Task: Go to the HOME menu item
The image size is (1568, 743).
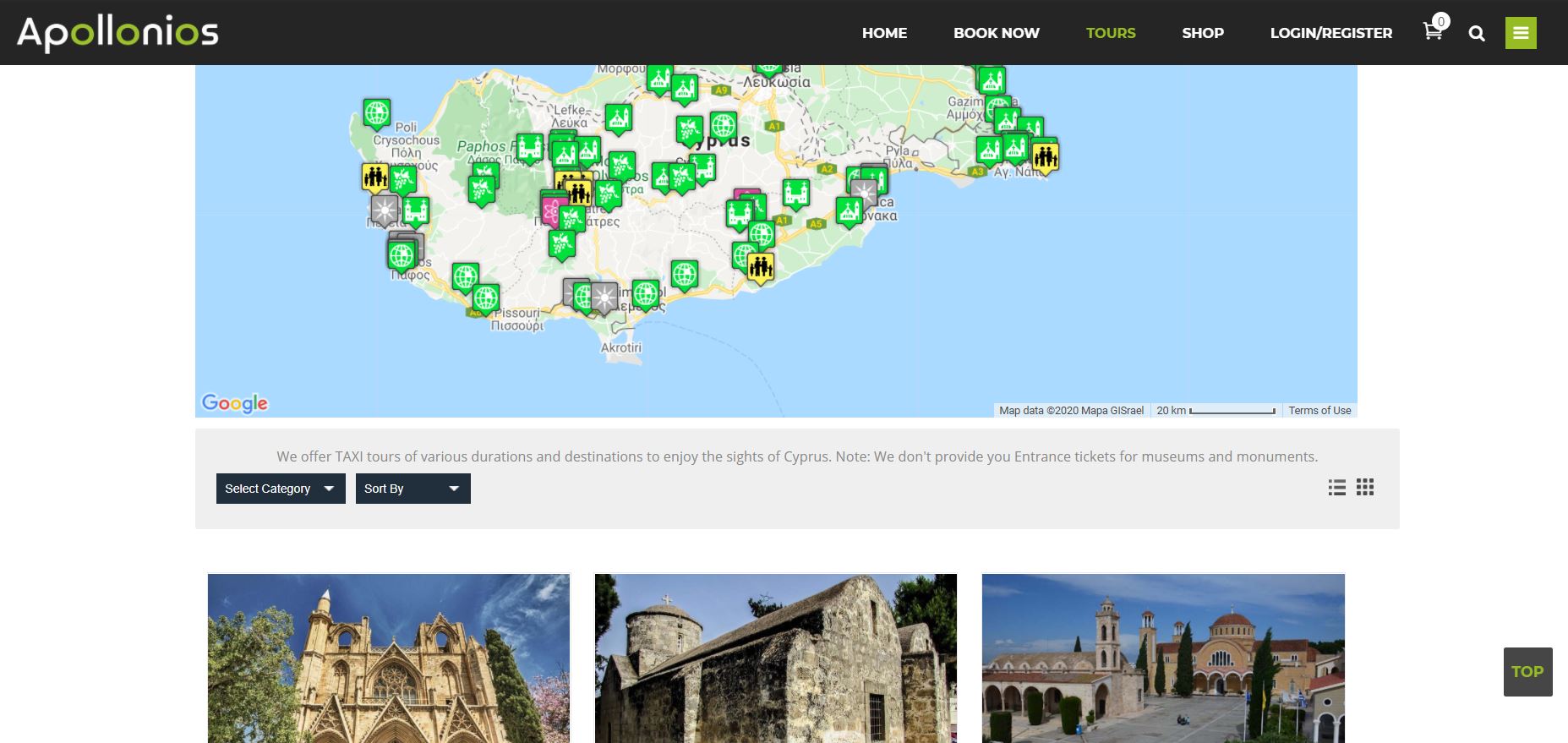Action: tap(884, 33)
